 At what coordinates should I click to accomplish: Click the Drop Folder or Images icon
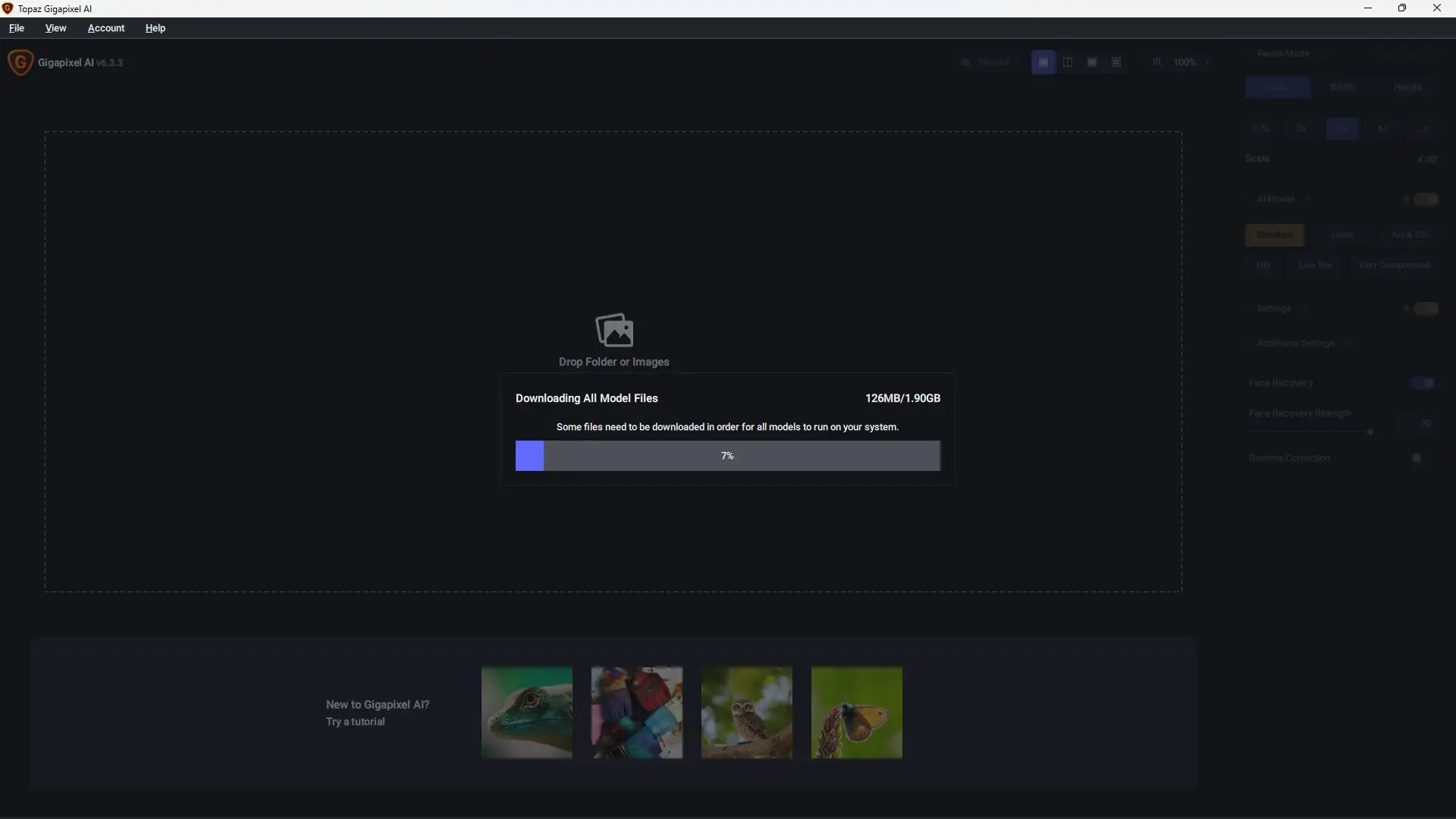pyautogui.click(x=614, y=330)
